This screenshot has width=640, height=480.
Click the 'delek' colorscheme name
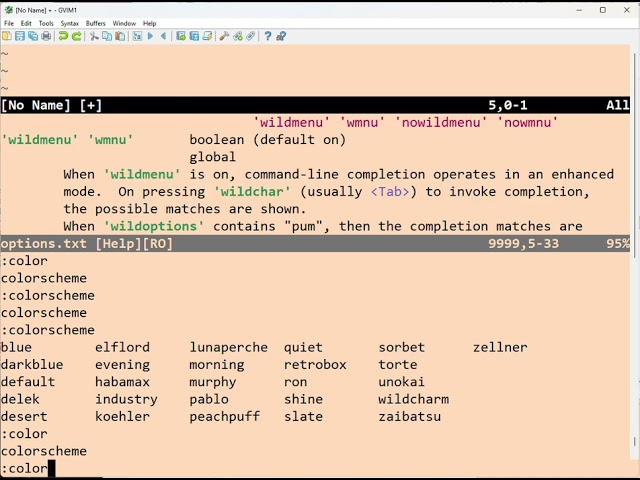point(20,399)
